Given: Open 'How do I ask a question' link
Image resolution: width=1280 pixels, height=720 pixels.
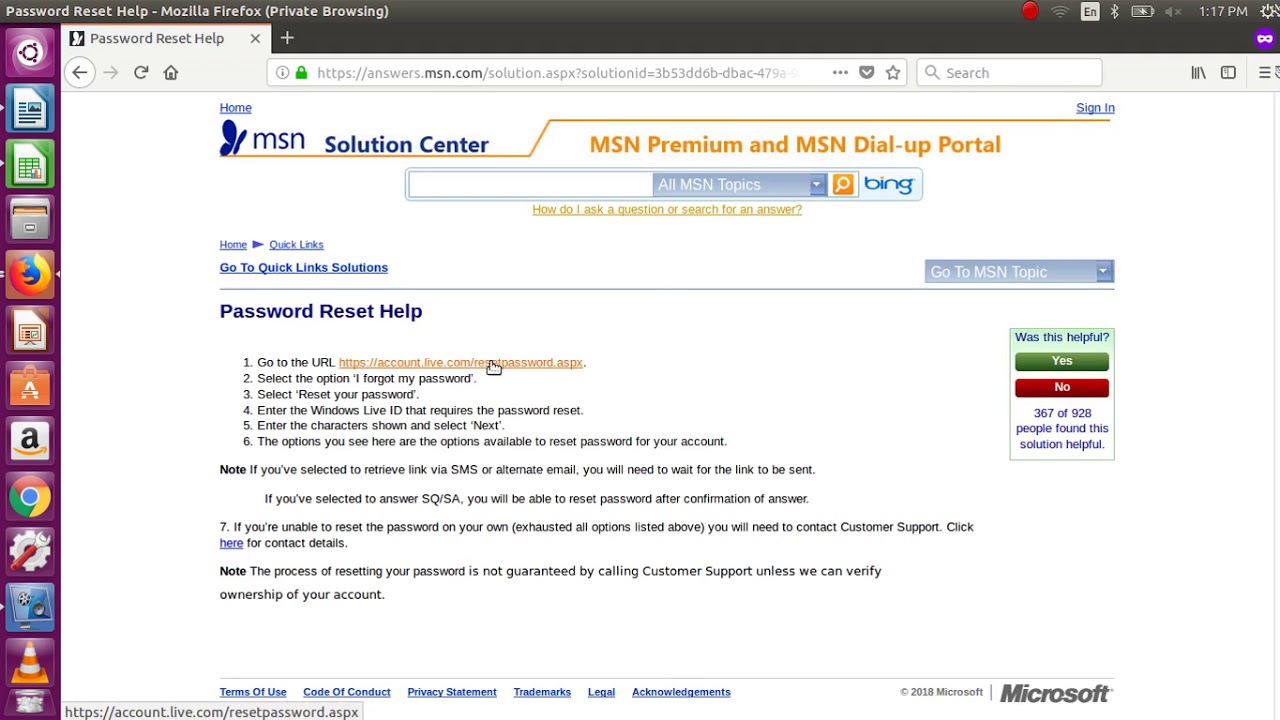Looking at the screenshot, I should [667, 209].
